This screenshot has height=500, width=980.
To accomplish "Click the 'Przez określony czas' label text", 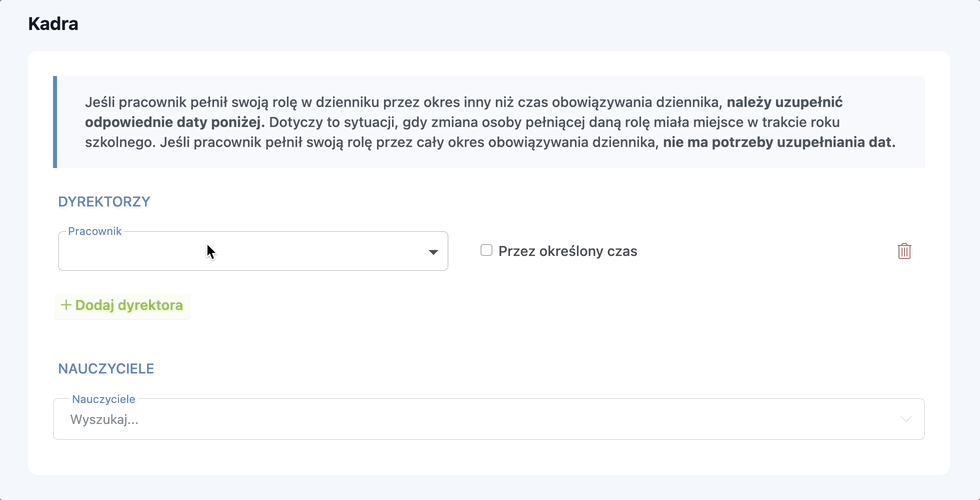I will pos(568,251).
